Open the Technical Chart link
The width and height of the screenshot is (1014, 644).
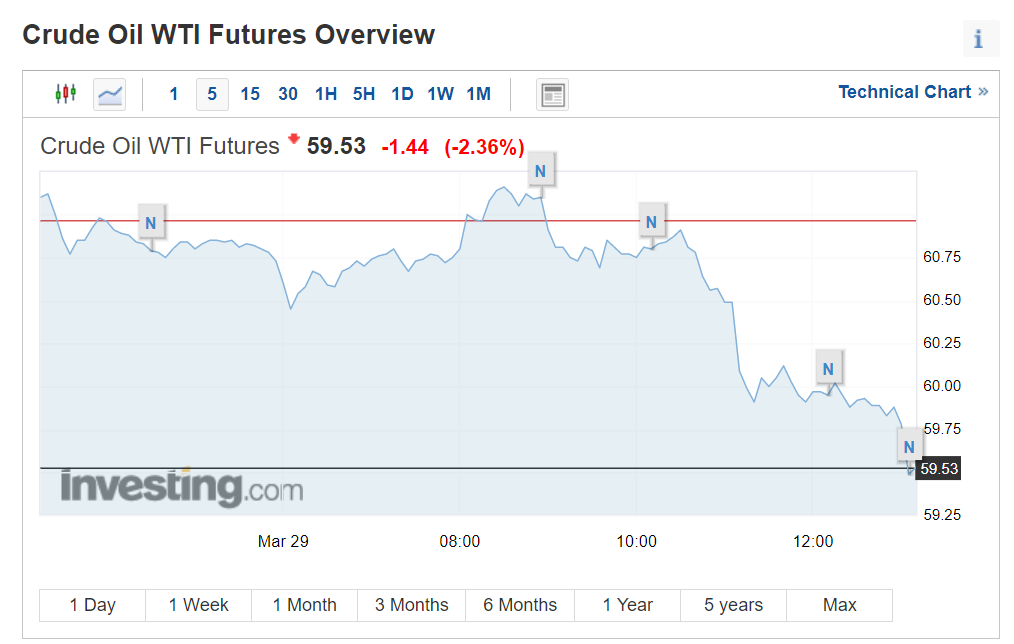[912, 92]
